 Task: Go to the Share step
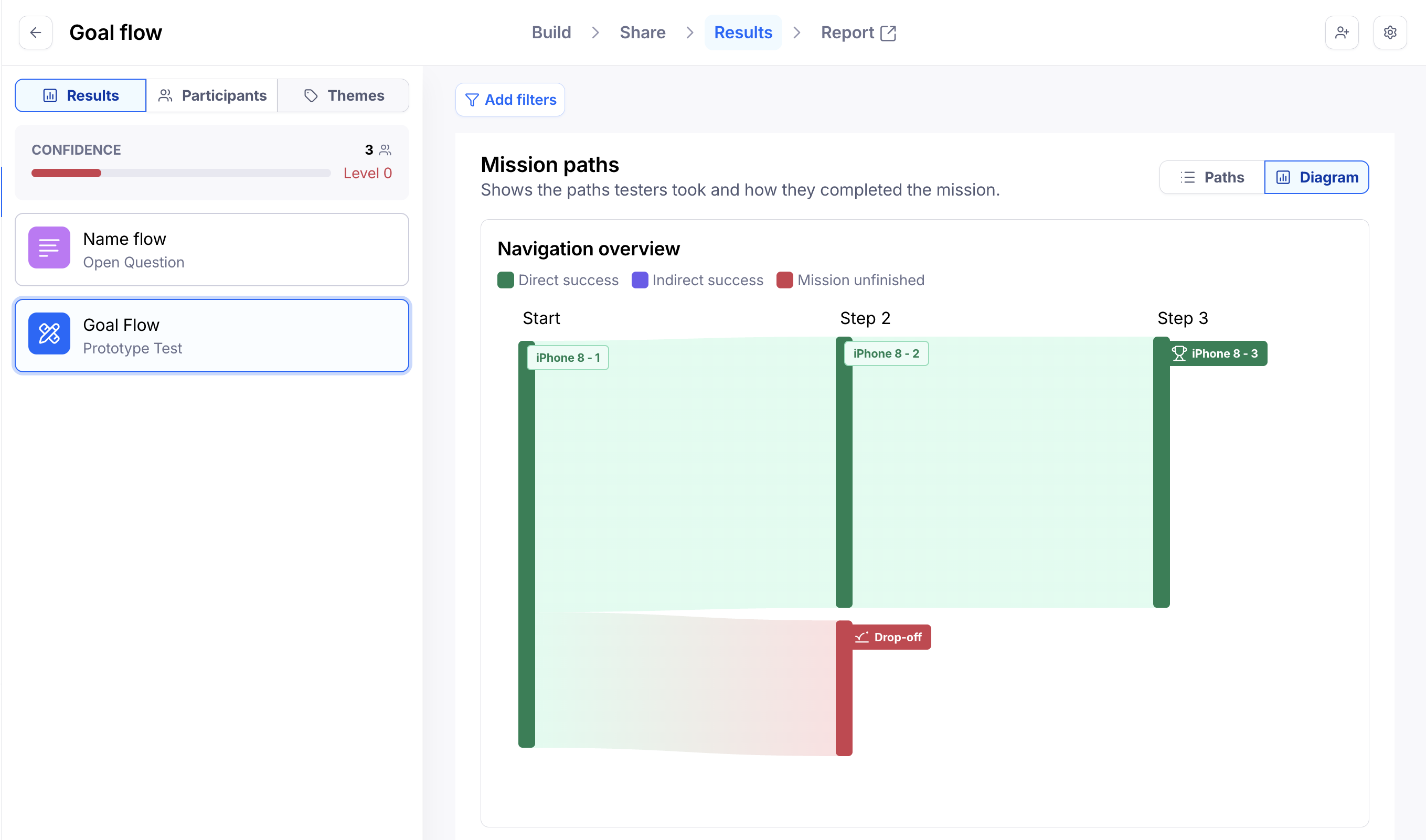click(642, 33)
